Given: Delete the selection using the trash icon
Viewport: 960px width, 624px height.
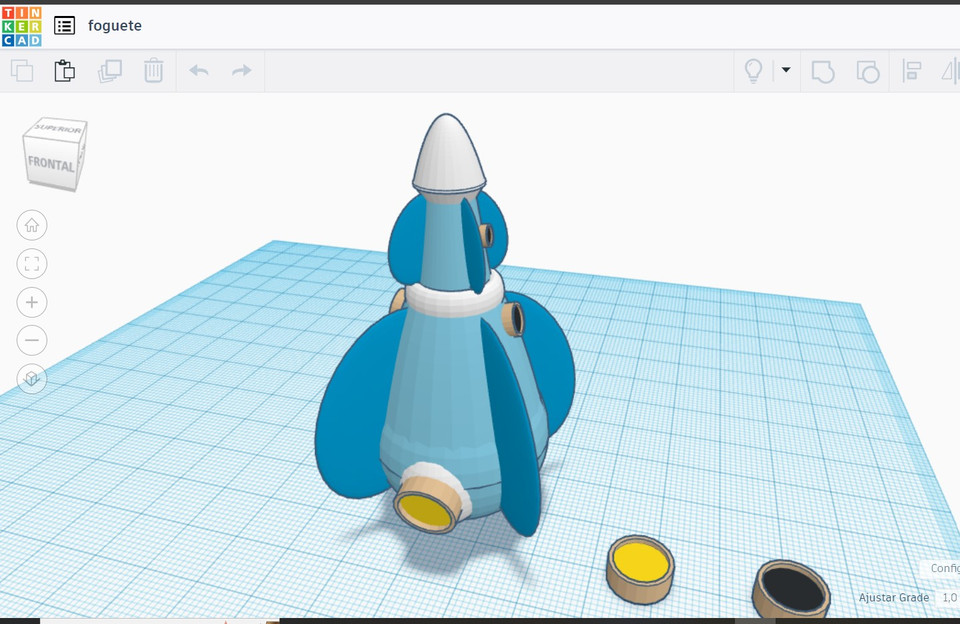Looking at the screenshot, I should pyautogui.click(x=153, y=71).
